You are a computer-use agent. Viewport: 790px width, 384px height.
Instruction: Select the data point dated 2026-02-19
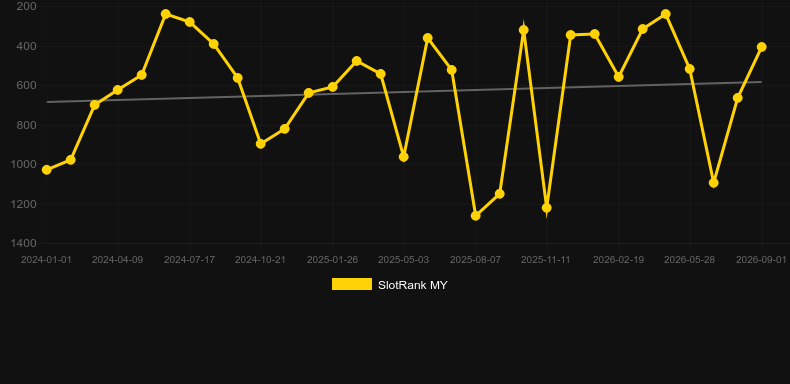pos(619,77)
